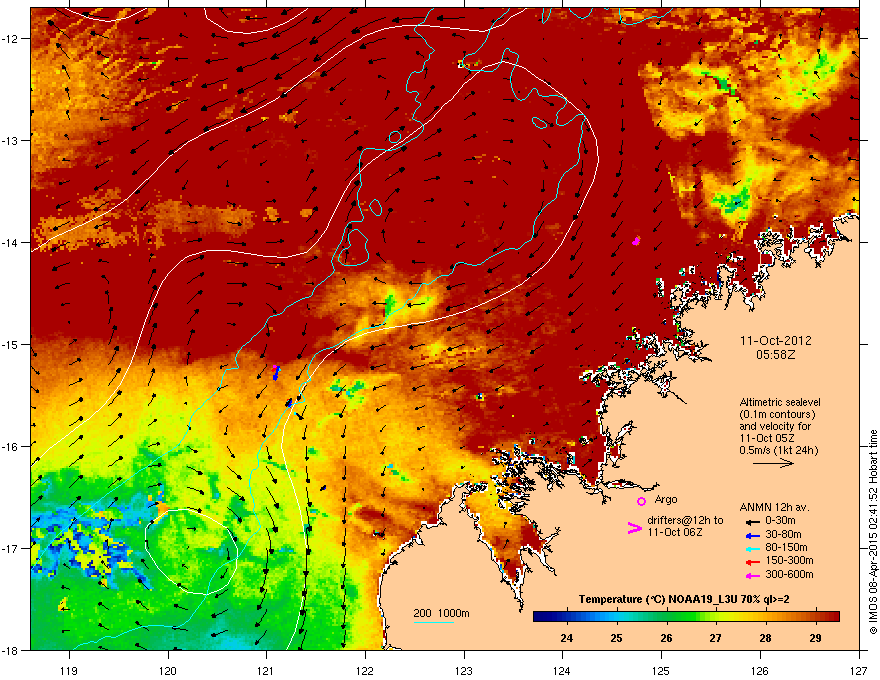Image resolution: width=880 pixels, height=680 pixels.
Task: Click the black 0-30m legend arrow
Action: 751,521
